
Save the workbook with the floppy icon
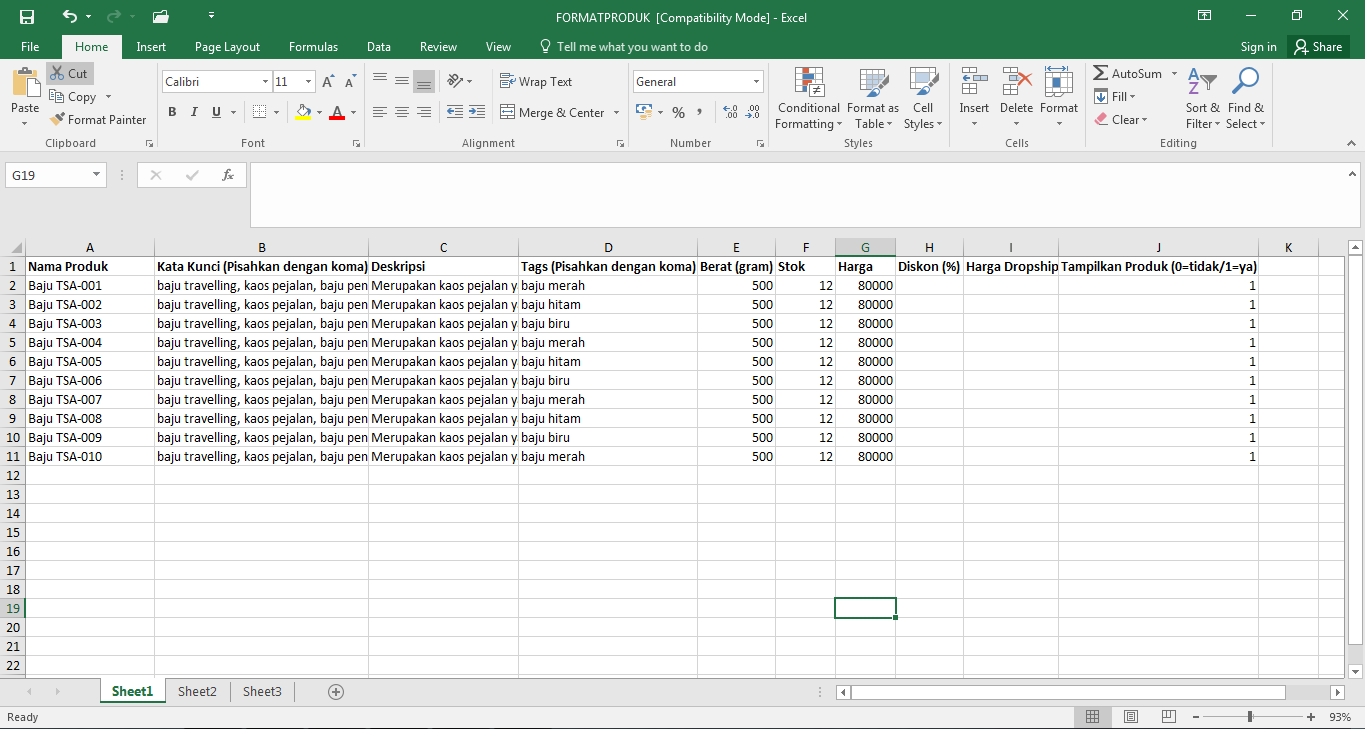coord(27,17)
